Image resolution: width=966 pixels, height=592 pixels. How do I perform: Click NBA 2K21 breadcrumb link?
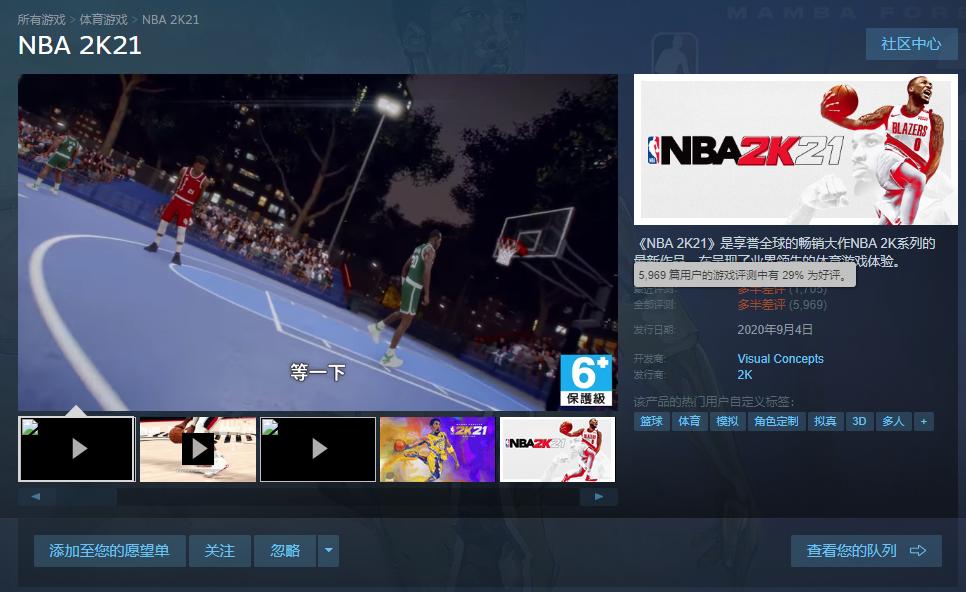tap(171, 20)
